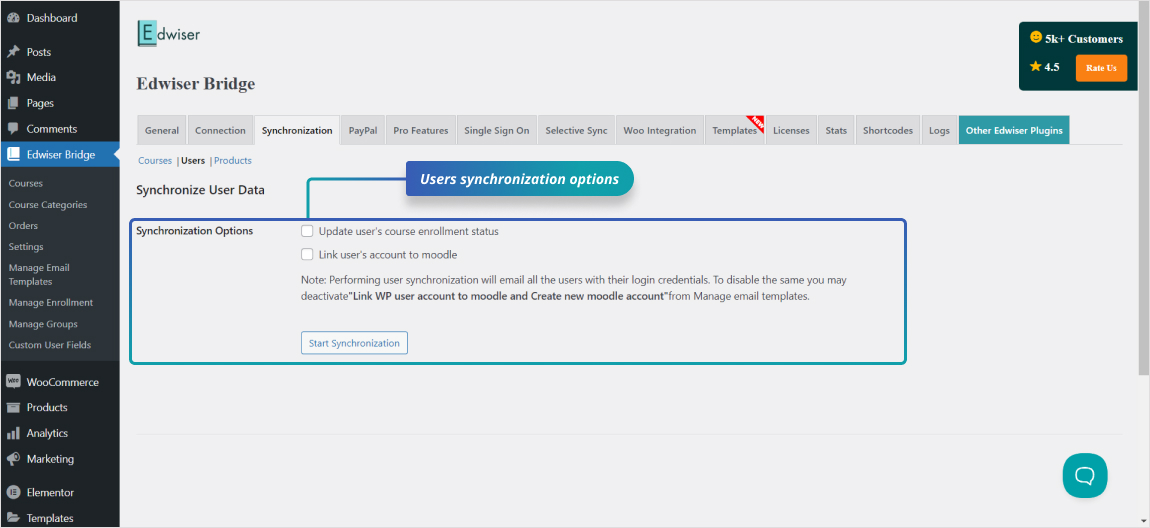
Task: Open Manage Email Templates menu item
Action: click(40, 274)
